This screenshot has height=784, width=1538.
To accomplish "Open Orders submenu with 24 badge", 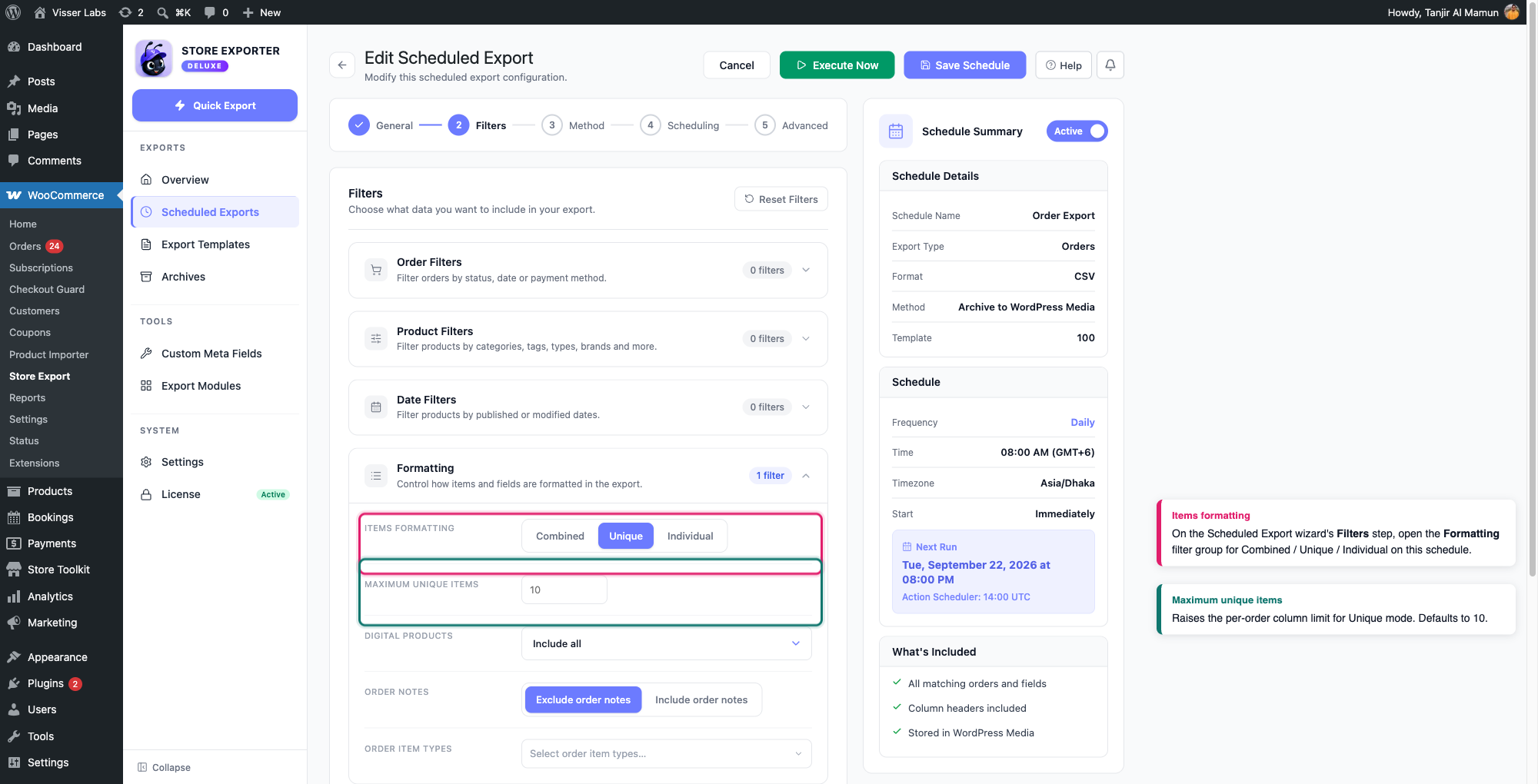I will [x=36, y=246].
